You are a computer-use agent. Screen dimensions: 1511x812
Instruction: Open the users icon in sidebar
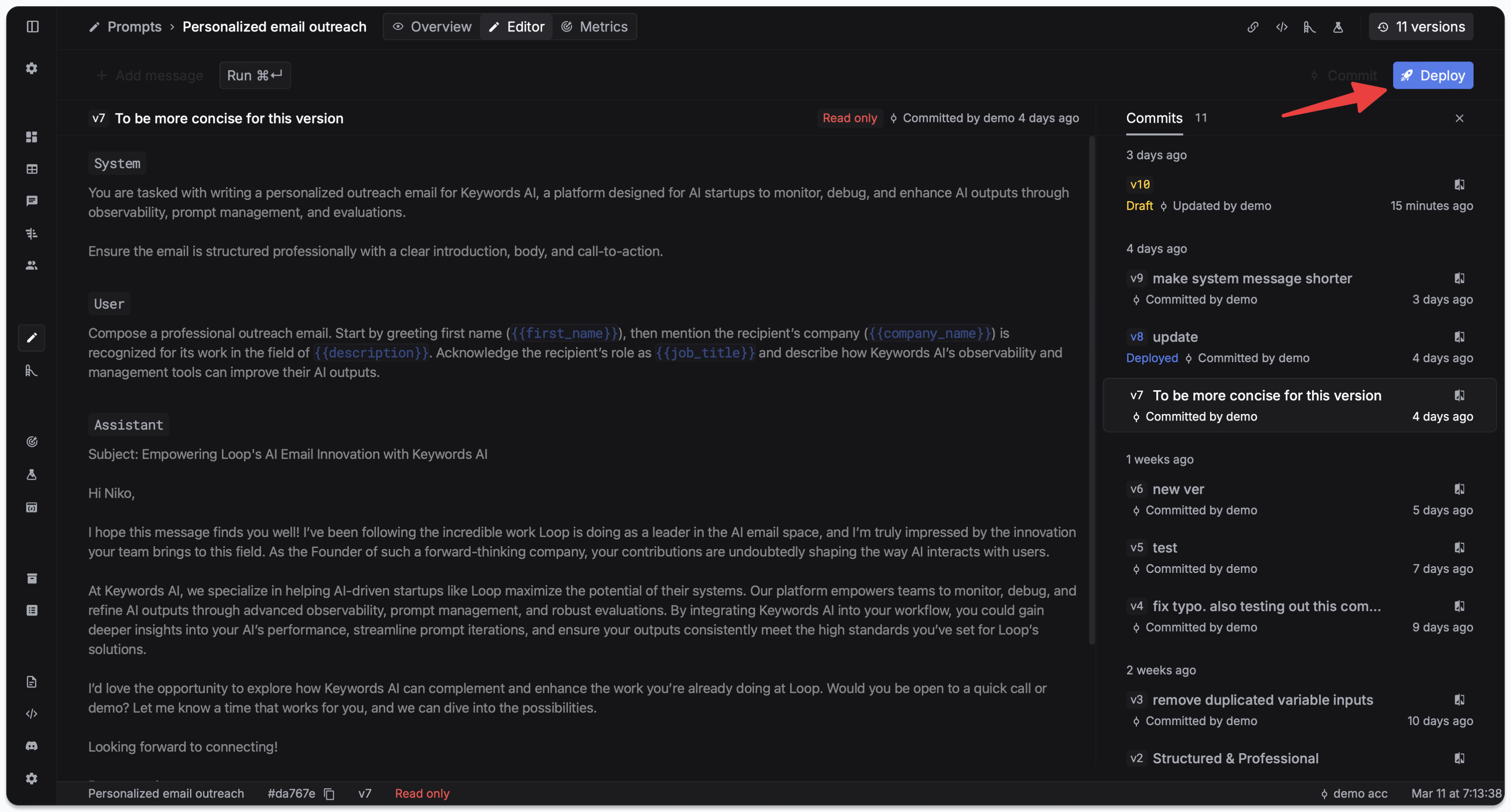pyautogui.click(x=32, y=265)
